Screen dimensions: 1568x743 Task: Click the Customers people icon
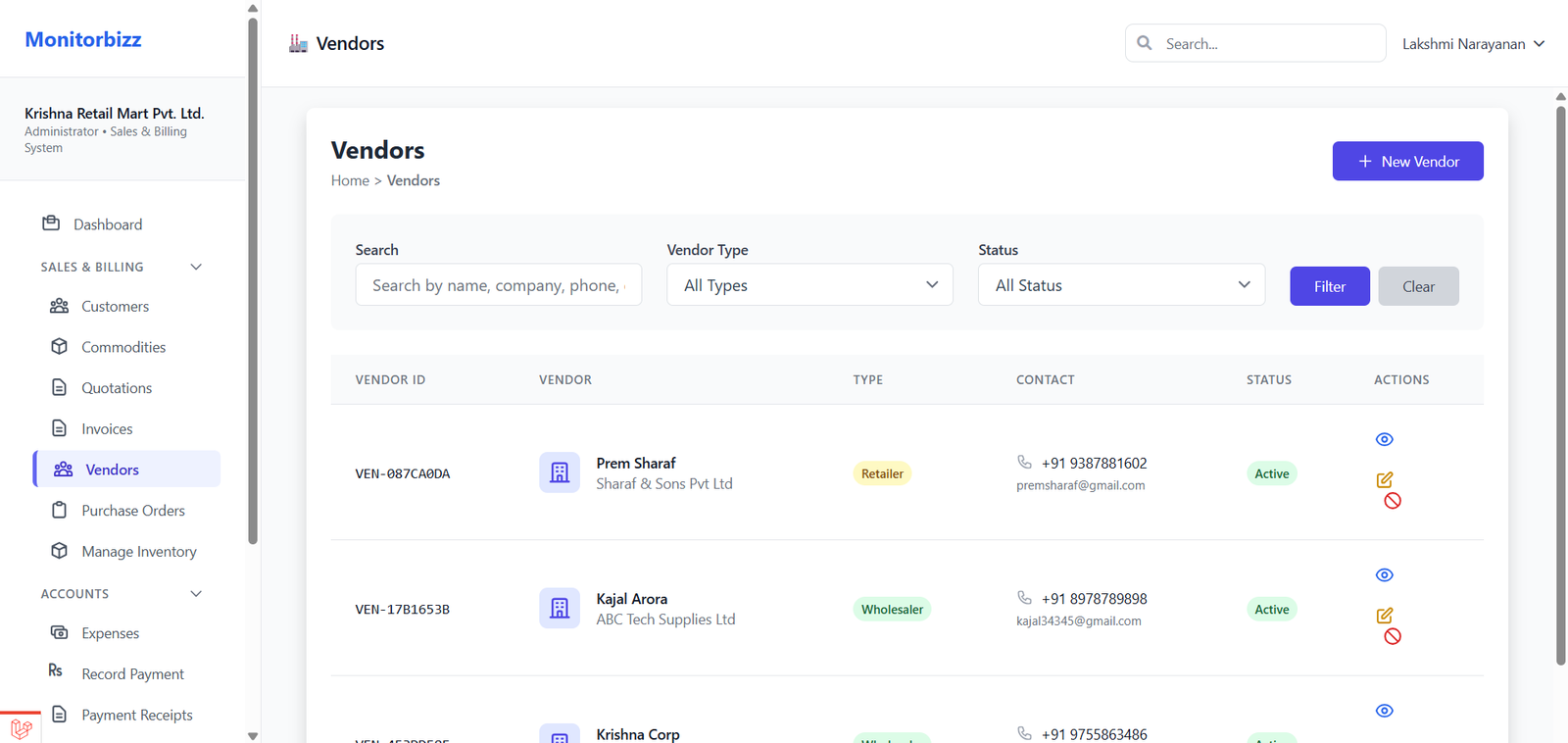coord(59,306)
